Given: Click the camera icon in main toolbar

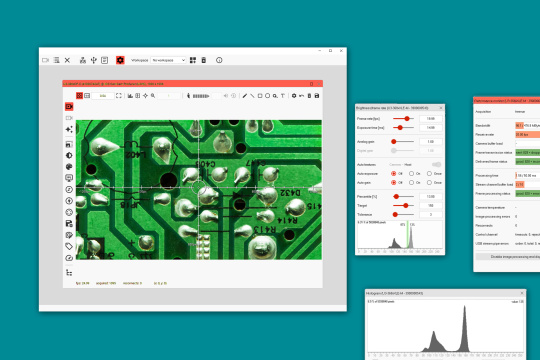Looking at the screenshot, I should coord(45,60).
